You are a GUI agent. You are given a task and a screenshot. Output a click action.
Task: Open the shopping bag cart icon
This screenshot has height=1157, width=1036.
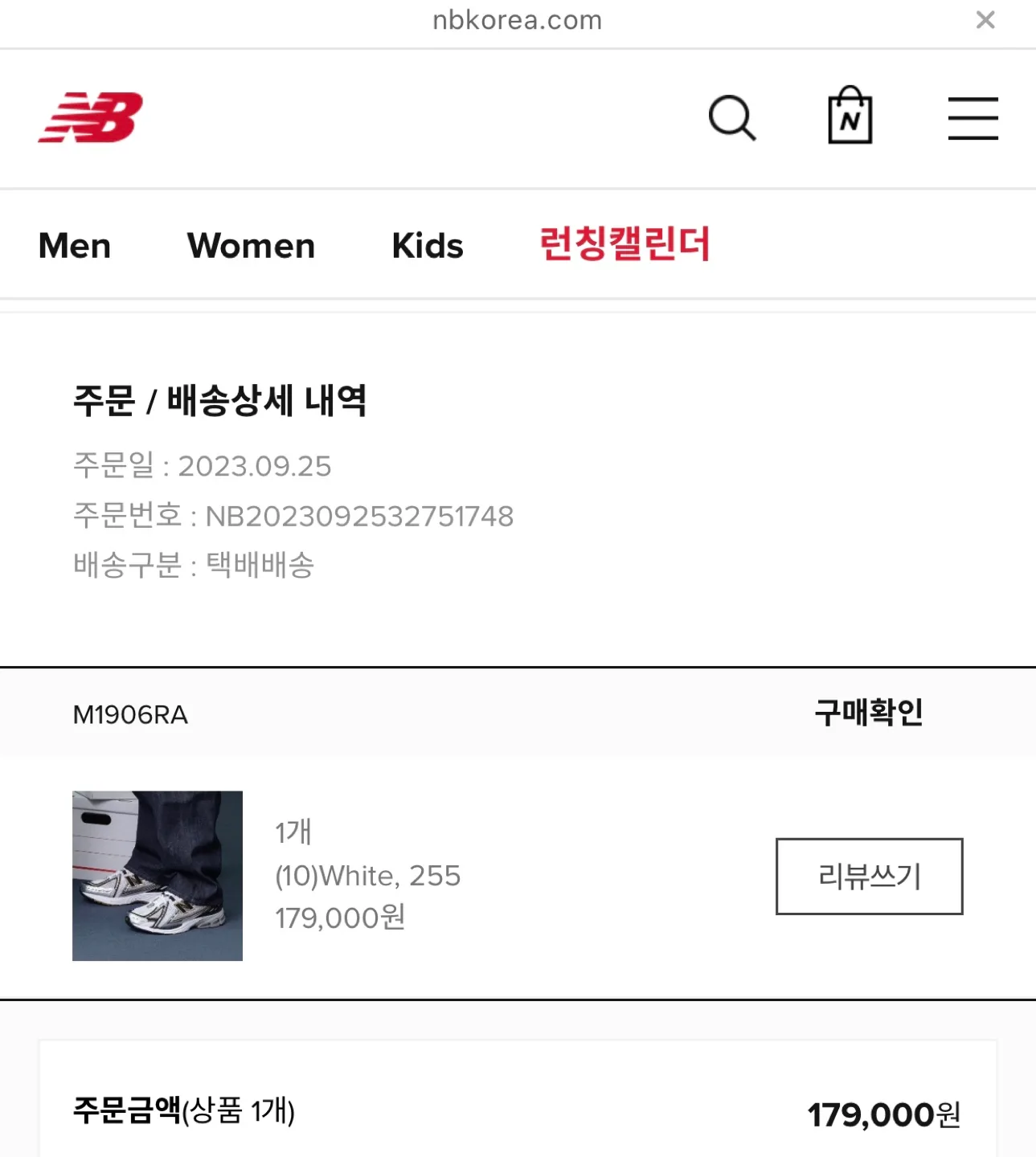(x=850, y=115)
